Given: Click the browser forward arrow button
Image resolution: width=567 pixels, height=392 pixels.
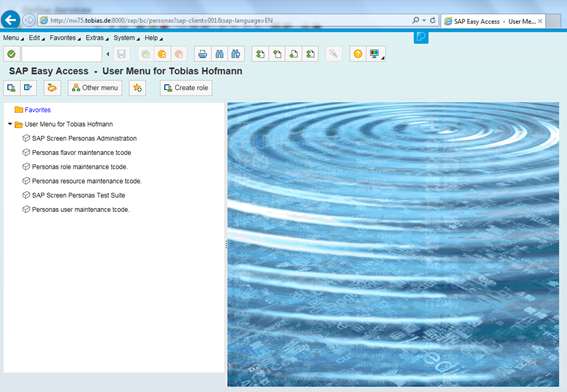Looking at the screenshot, I should [29, 20].
